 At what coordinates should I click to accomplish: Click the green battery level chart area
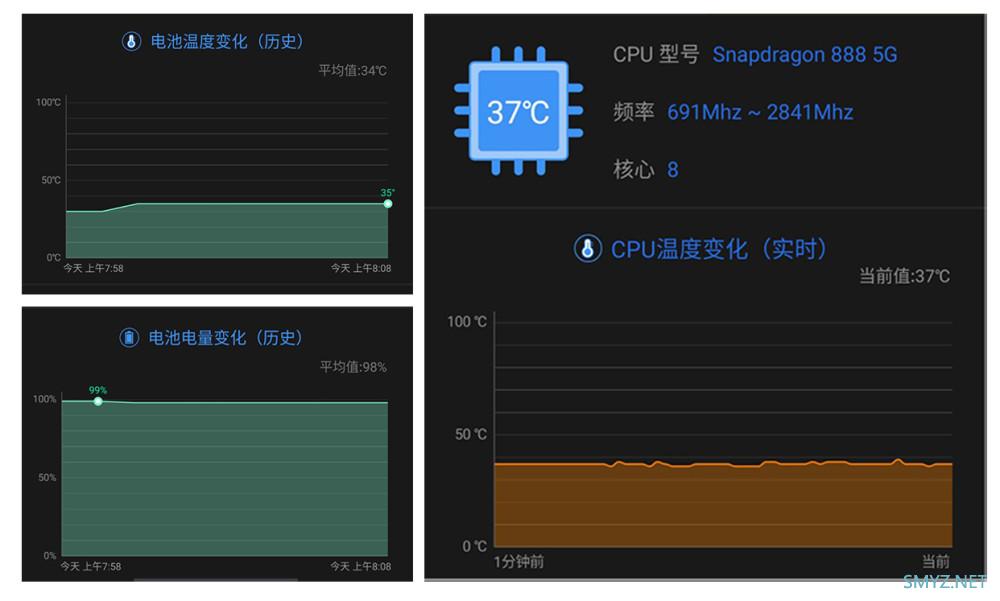tap(225, 480)
